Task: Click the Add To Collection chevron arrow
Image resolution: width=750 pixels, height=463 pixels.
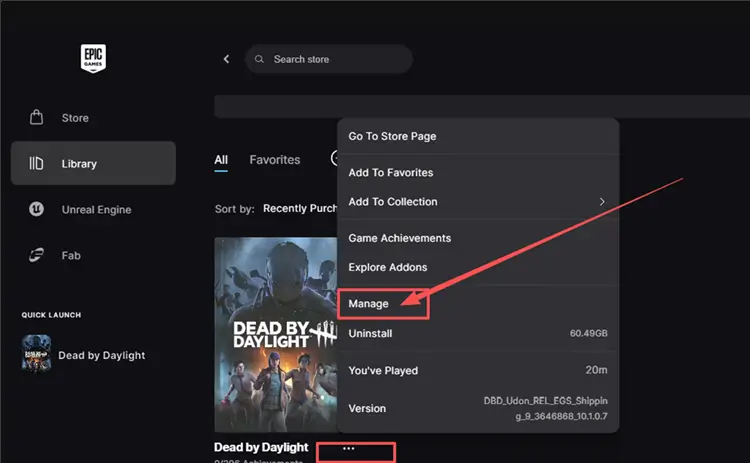Action: tap(602, 202)
